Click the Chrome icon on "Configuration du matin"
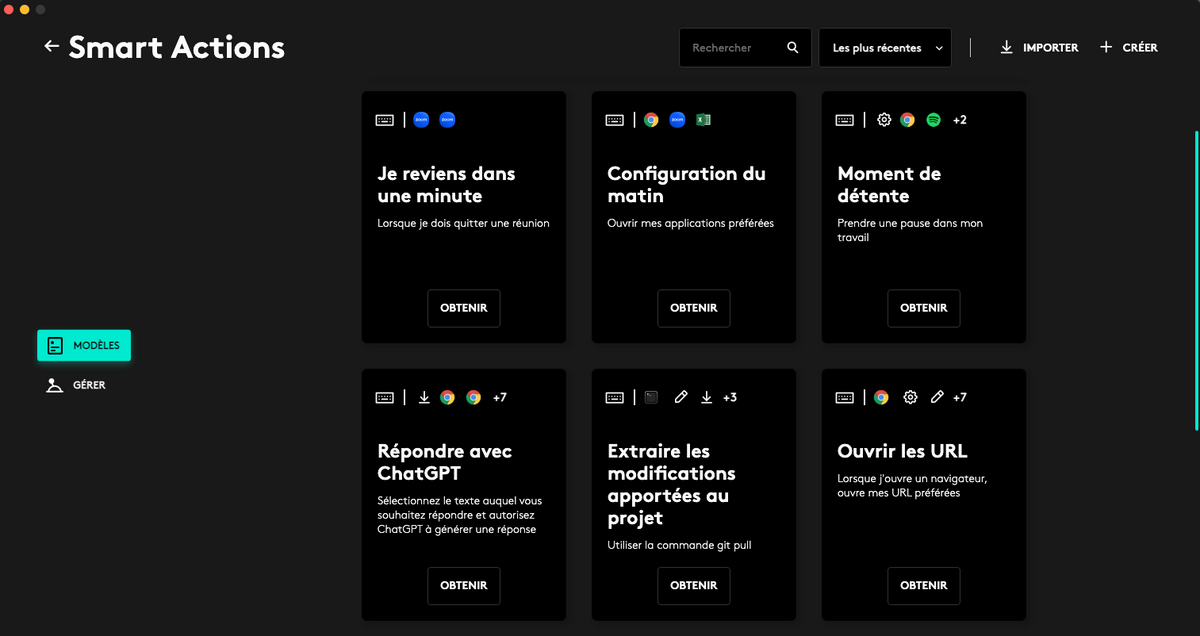This screenshot has width=1200, height=636. [652, 119]
